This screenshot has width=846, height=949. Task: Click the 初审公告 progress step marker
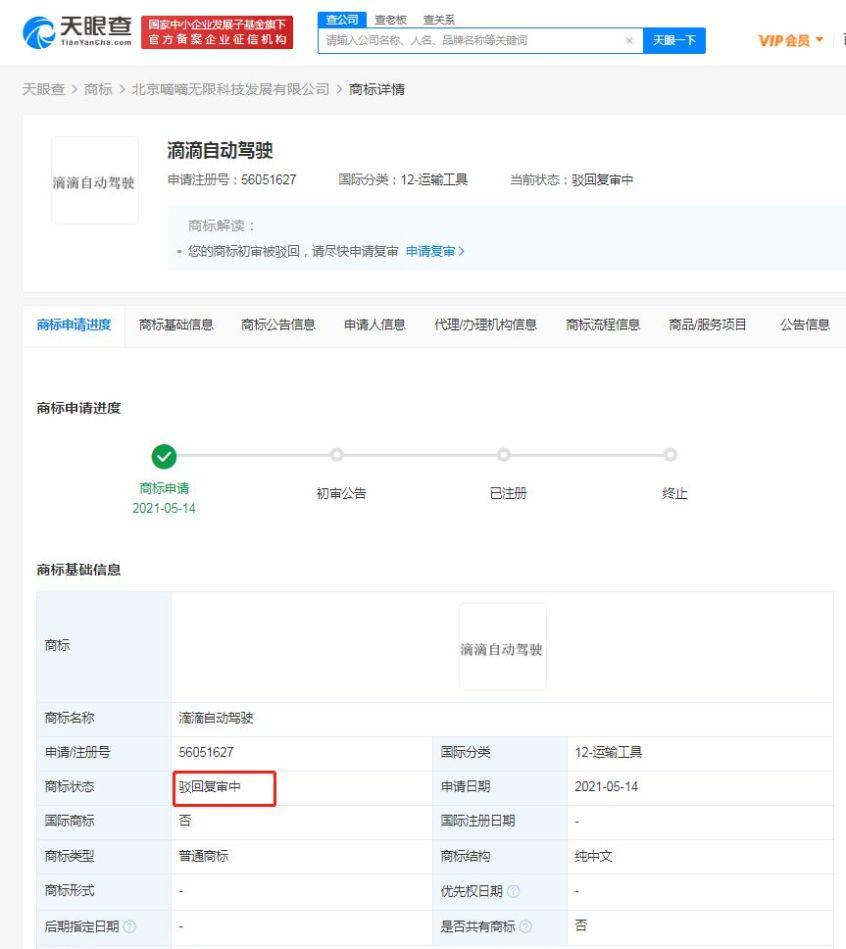coord(337,455)
